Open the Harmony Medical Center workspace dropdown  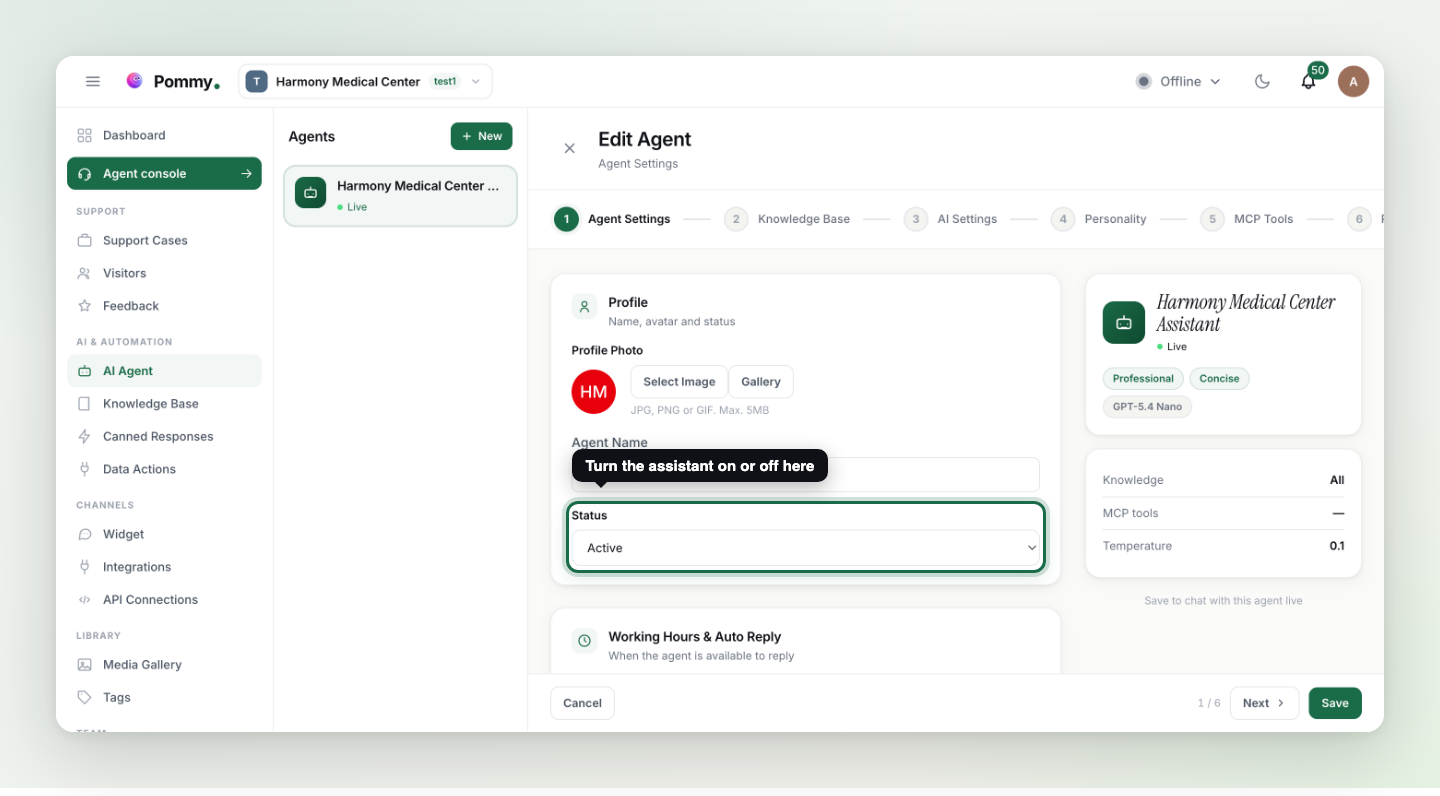click(365, 82)
